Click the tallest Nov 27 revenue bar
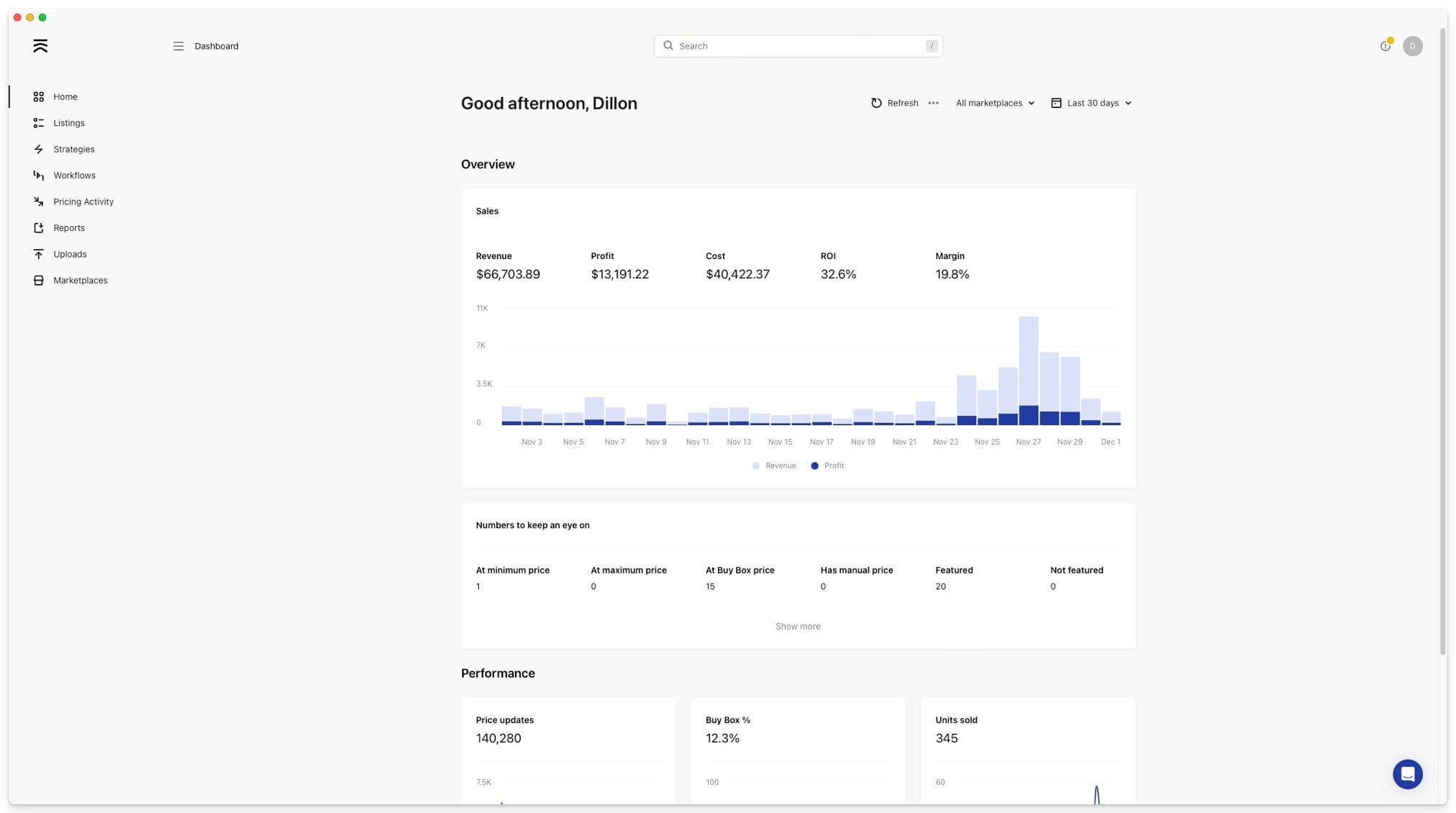 1028,360
